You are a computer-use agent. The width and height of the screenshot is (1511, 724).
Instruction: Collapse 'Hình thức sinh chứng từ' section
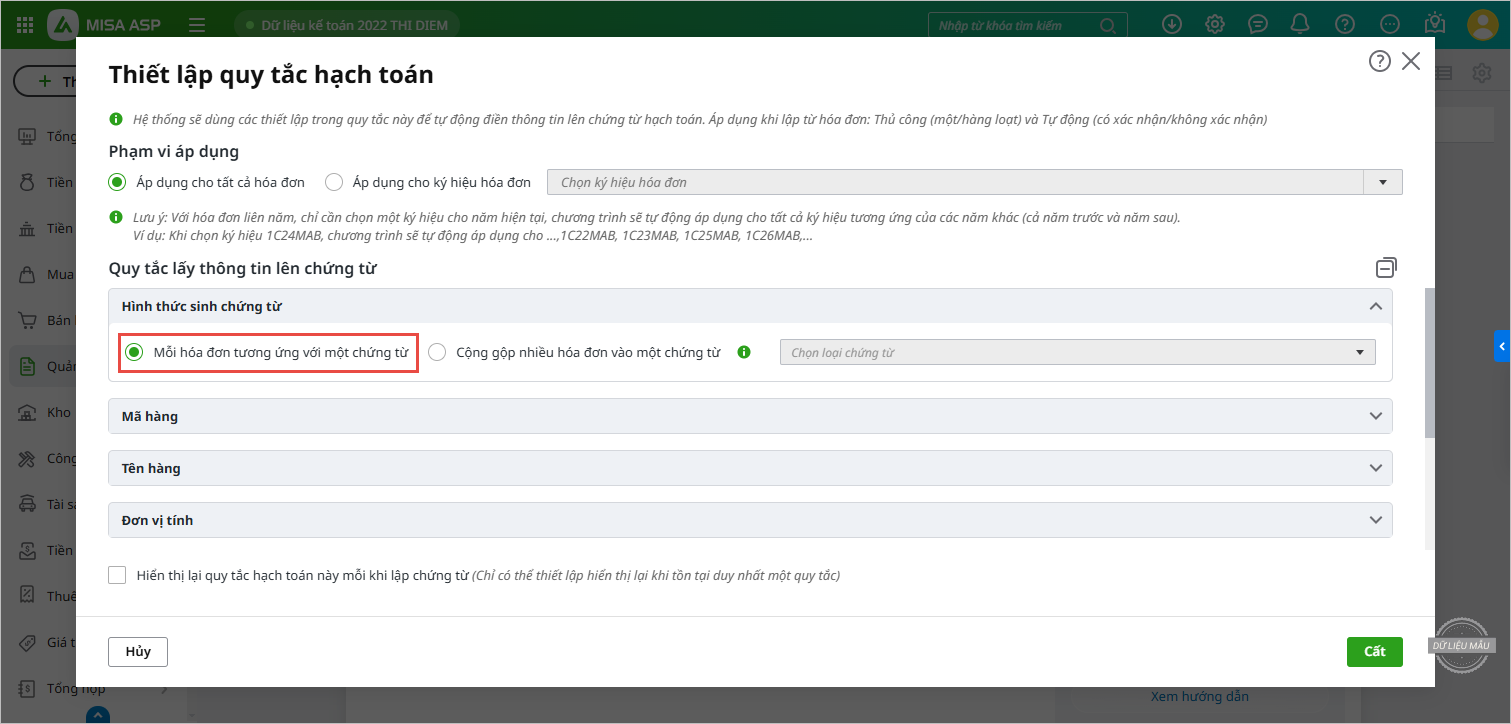click(x=1376, y=306)
